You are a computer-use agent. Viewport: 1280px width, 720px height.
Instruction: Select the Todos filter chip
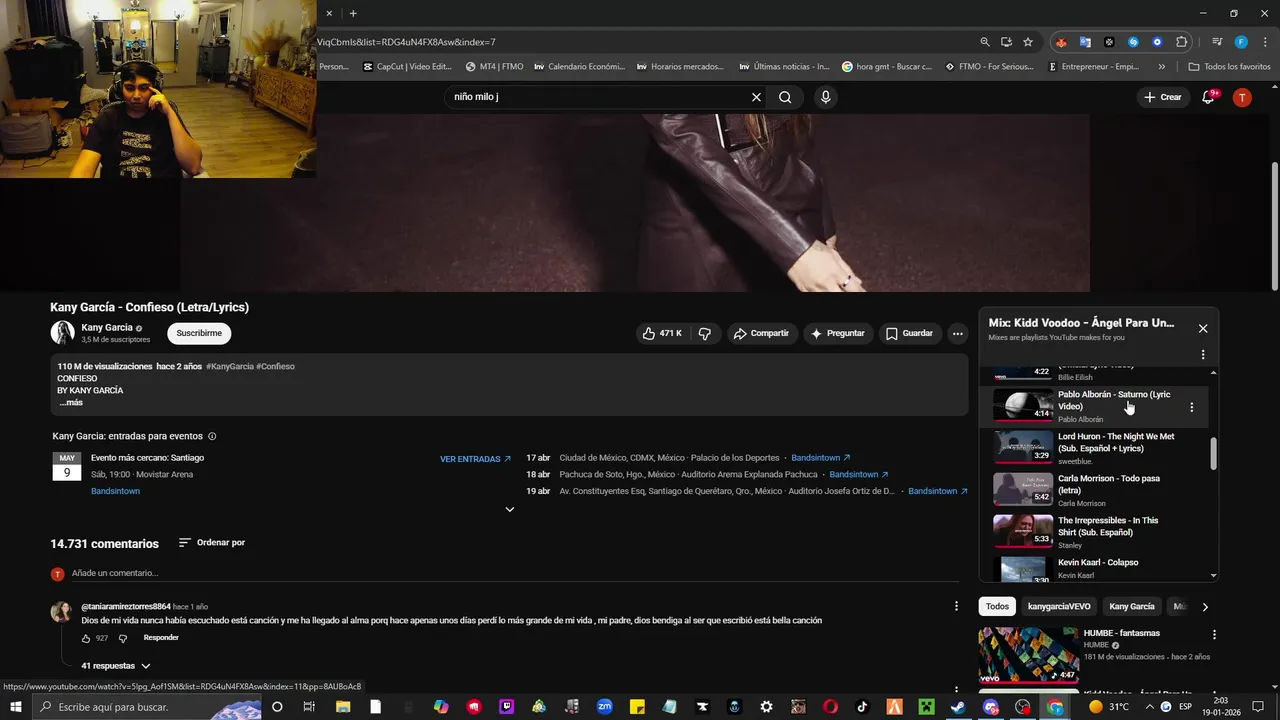tap(997, 606)
